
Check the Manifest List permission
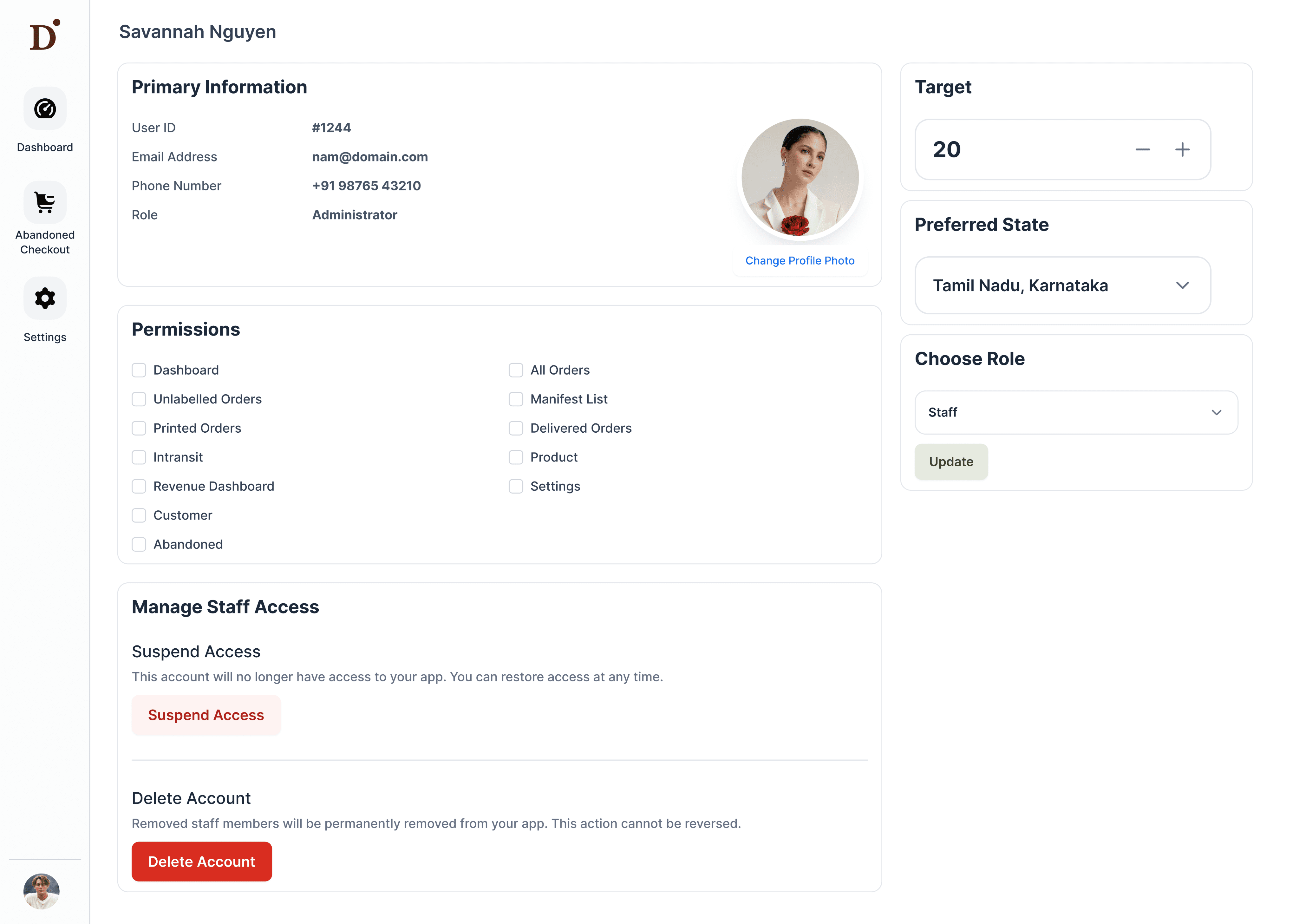(x=516, y=399)
